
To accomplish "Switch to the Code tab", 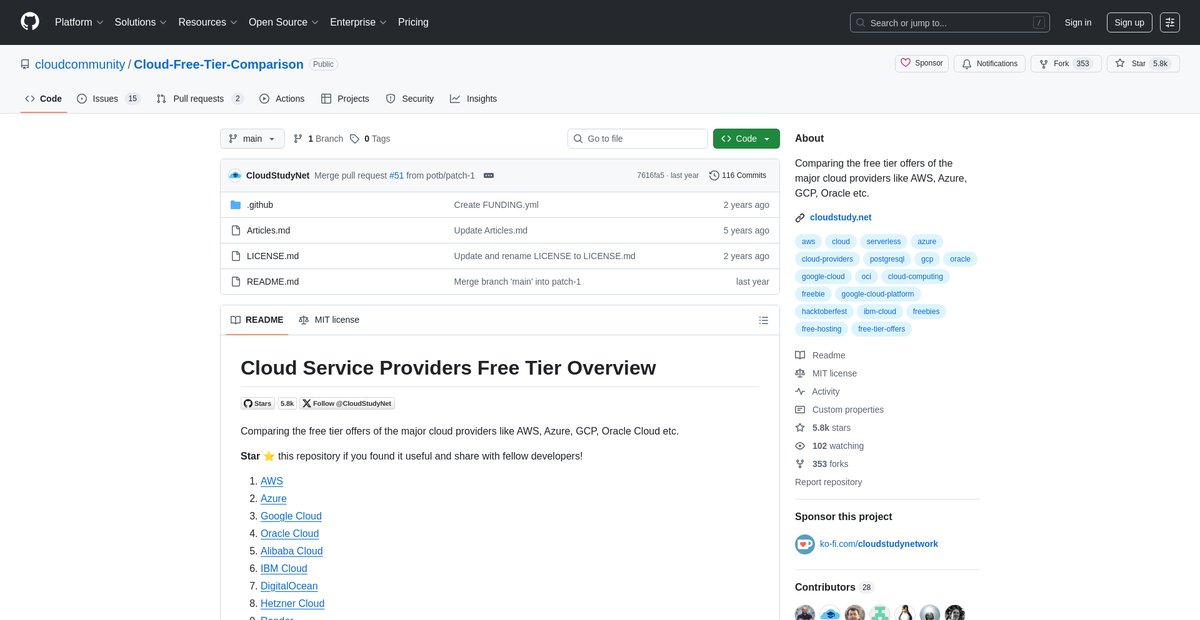I will click(43, 99).
